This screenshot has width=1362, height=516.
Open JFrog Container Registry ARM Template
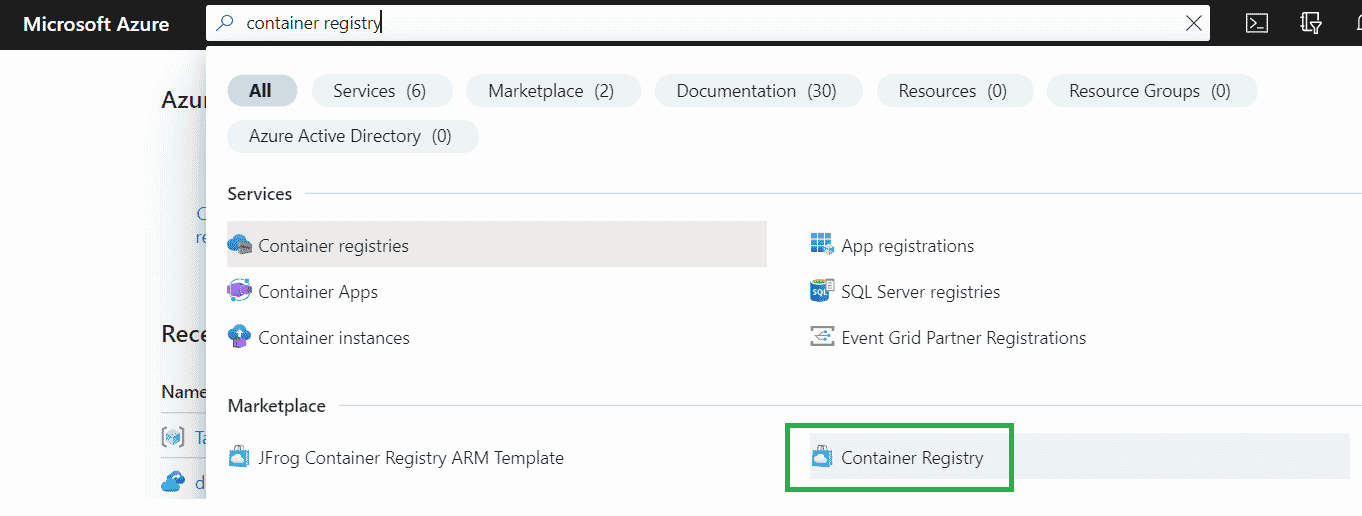[411, 458]
